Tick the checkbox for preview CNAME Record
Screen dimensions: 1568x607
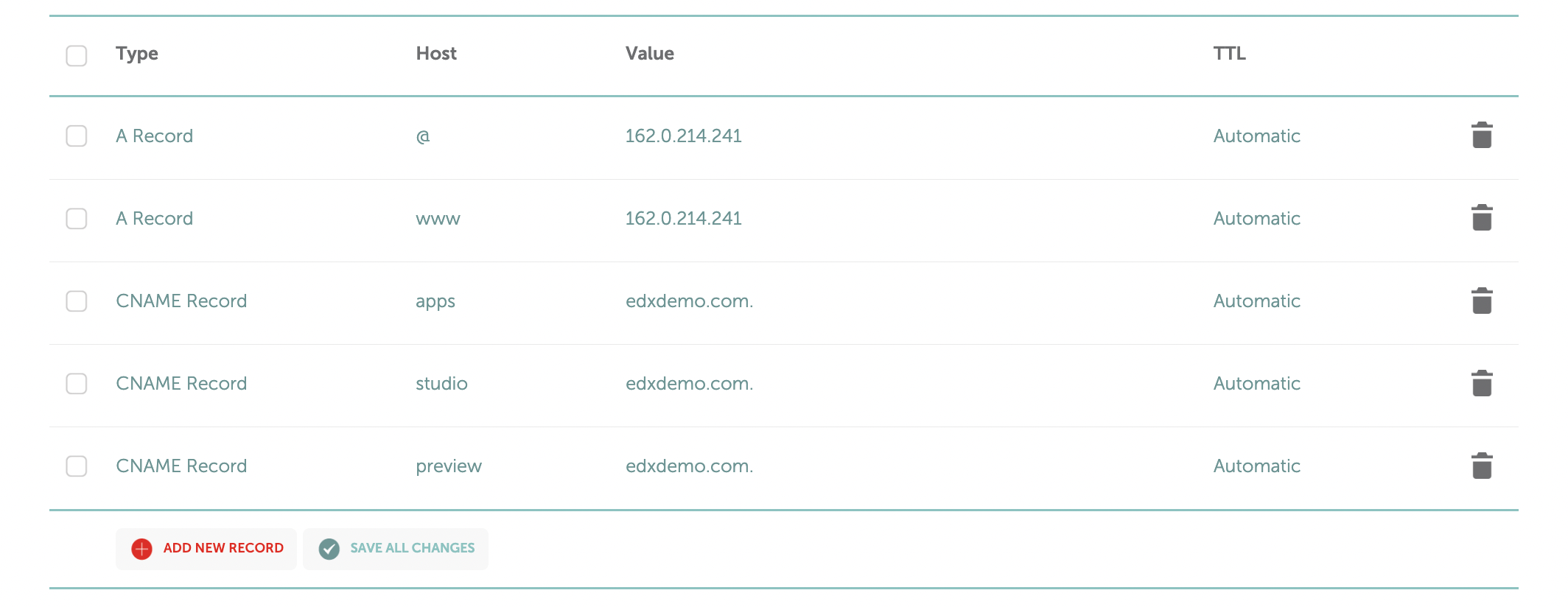[x=77, y=466]
